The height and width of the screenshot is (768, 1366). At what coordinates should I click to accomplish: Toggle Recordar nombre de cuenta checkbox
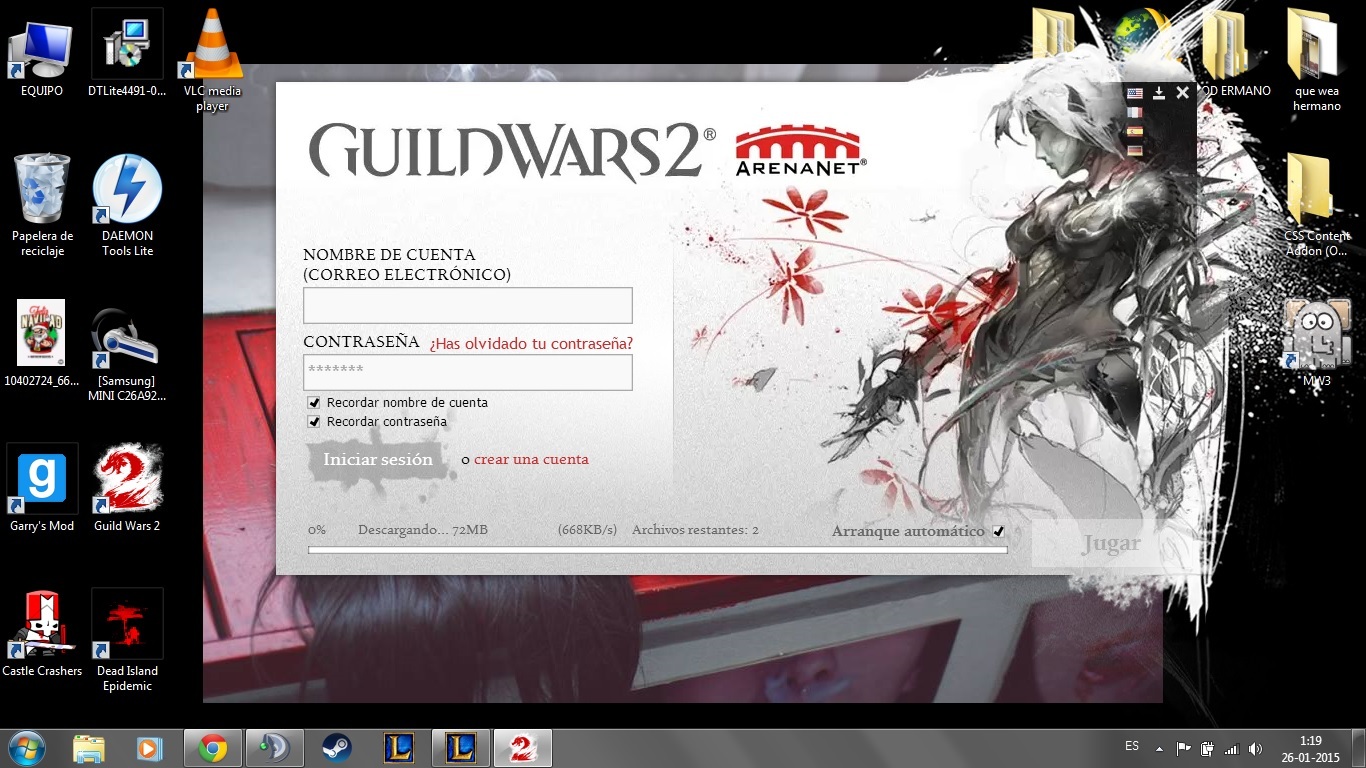[314, 403]
